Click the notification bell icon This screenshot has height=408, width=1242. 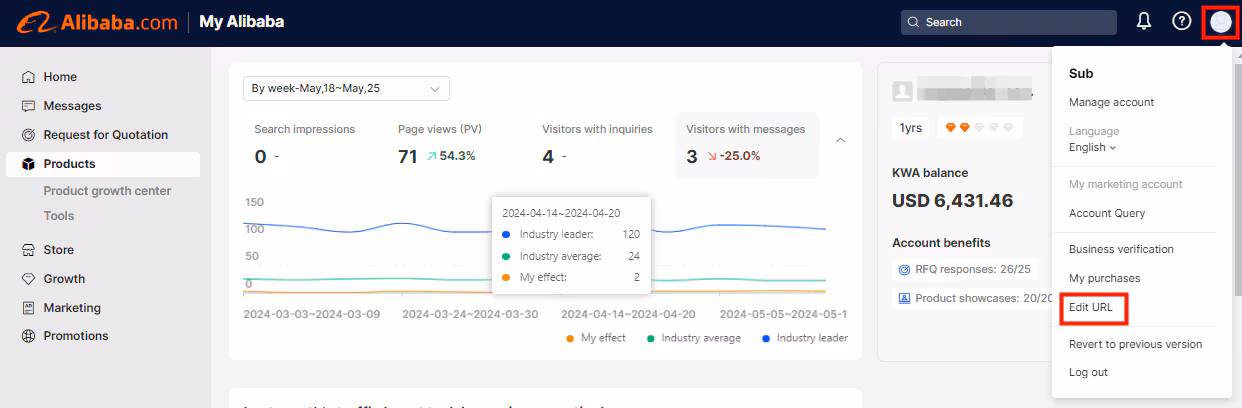(x=1144, y=22)
